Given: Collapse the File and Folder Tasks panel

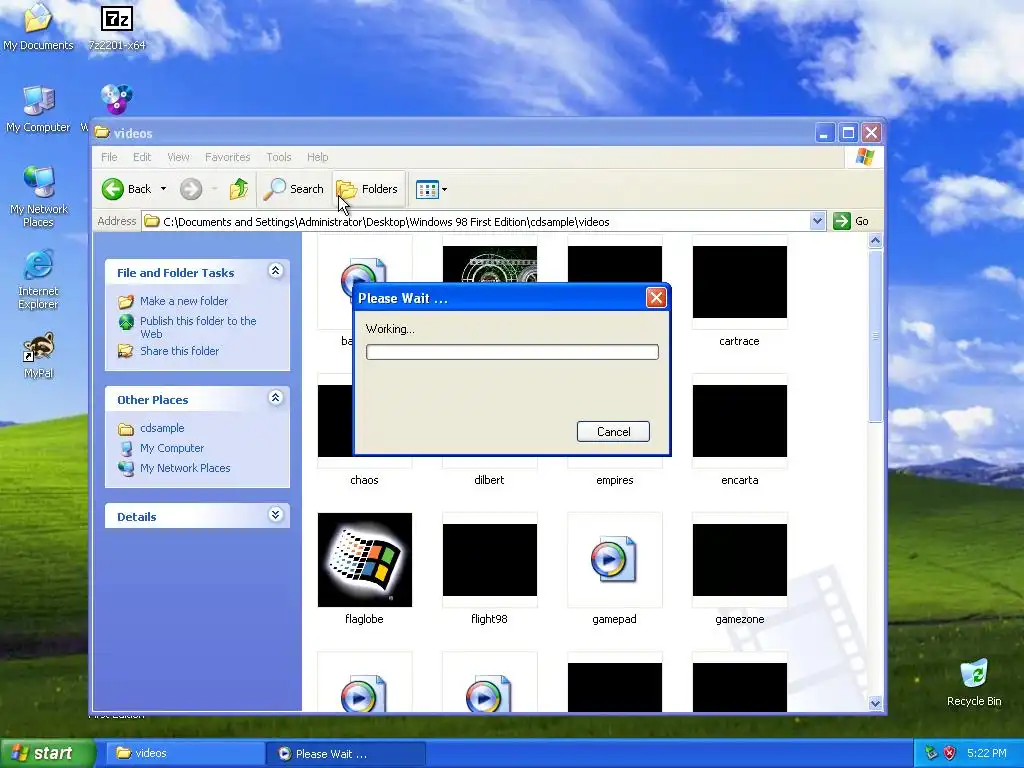Looking at the screenshot, I should coord(276,271).
